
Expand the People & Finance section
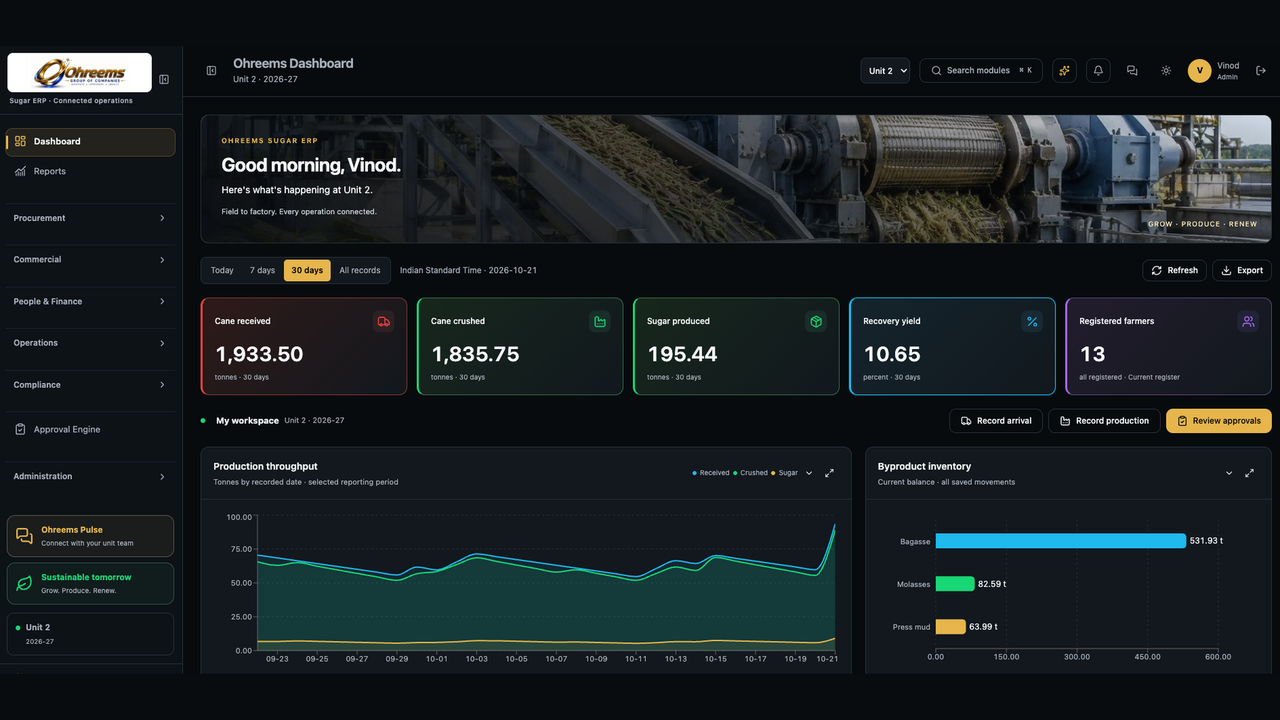(x=90, y=302)
